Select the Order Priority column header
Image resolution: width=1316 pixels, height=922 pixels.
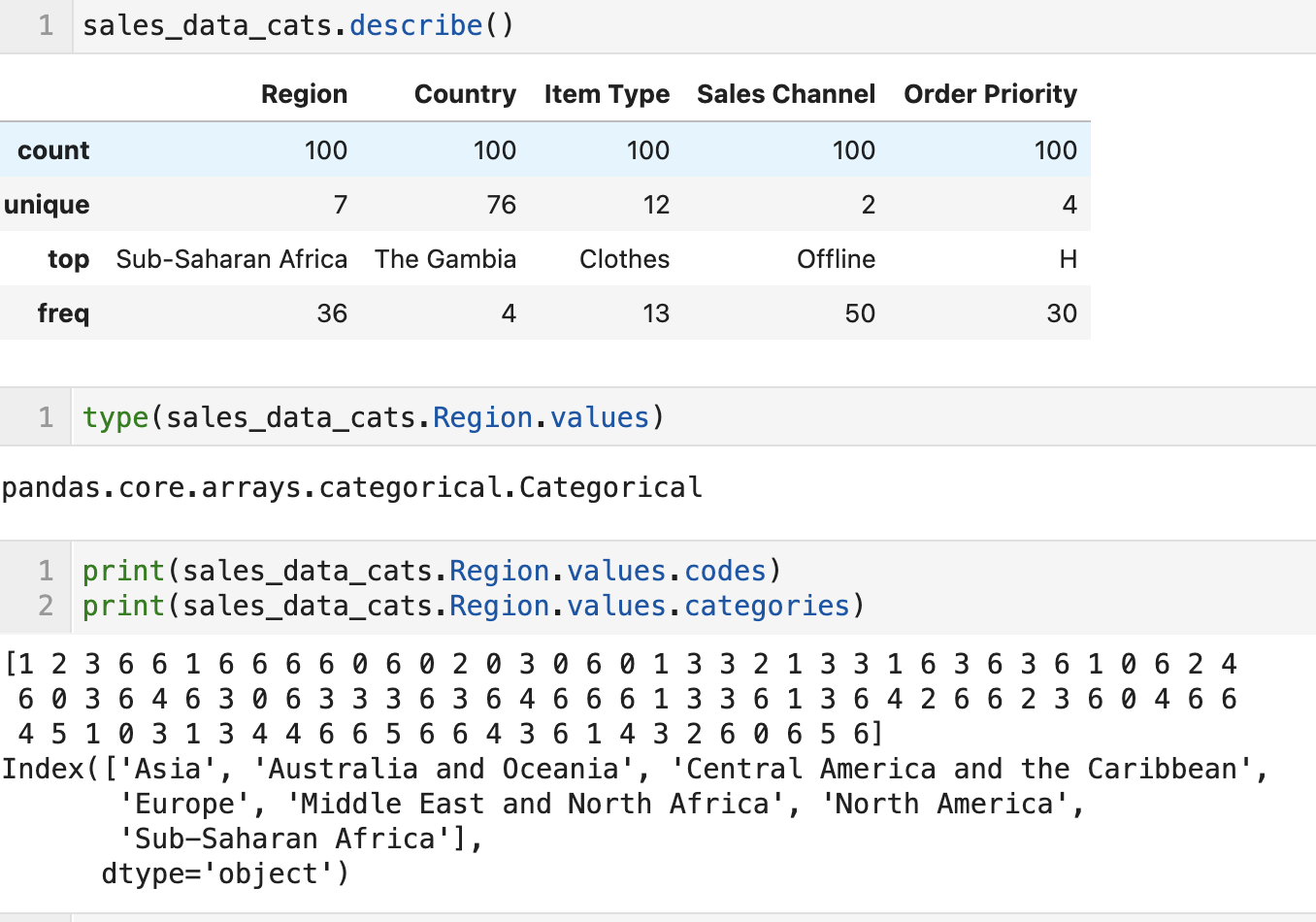tap(990, 94)
